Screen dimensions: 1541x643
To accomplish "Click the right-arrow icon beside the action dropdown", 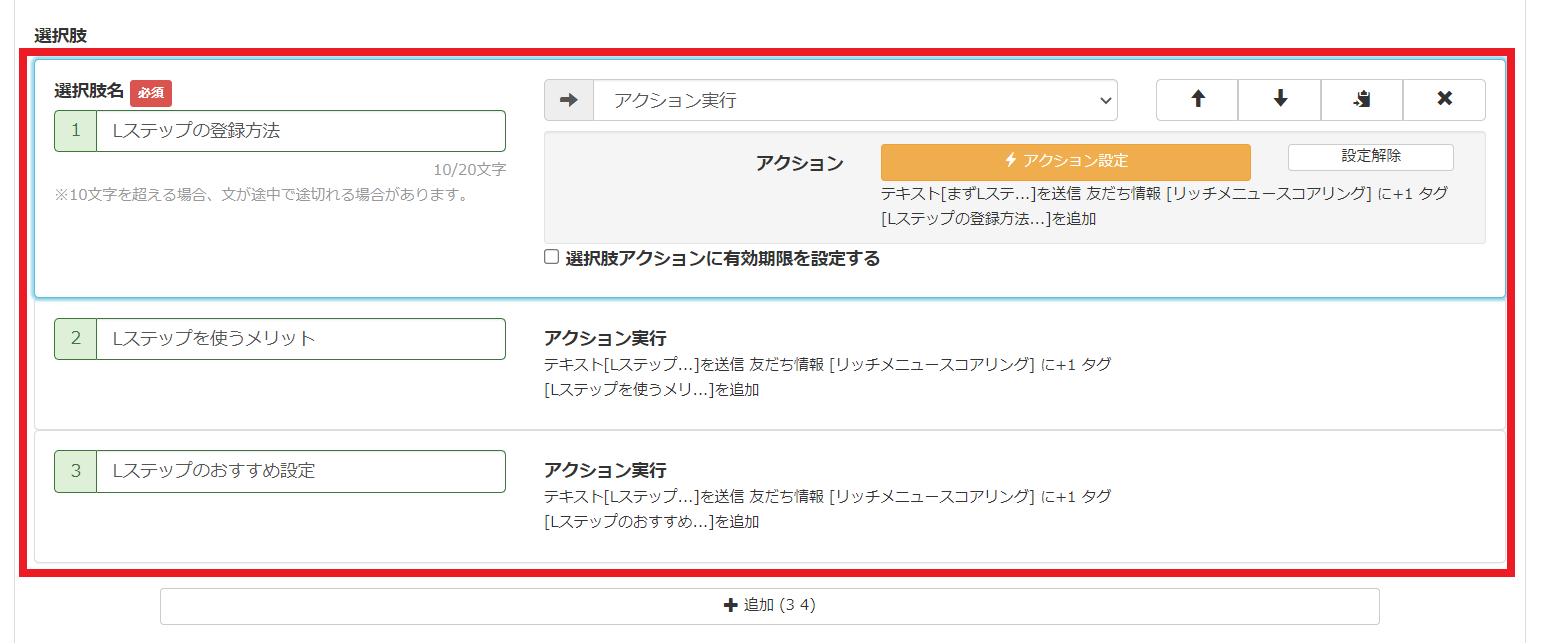I will (x=569, y=100).
